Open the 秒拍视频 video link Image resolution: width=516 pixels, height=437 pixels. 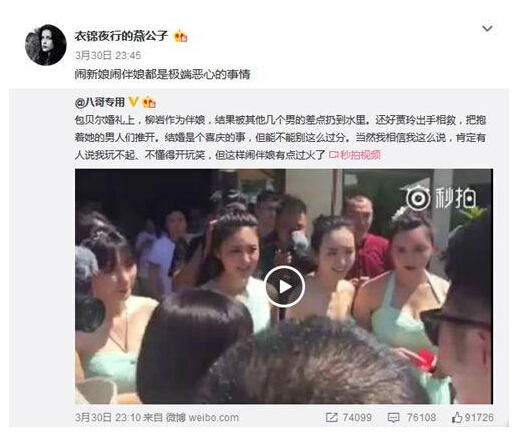(355, 155)
